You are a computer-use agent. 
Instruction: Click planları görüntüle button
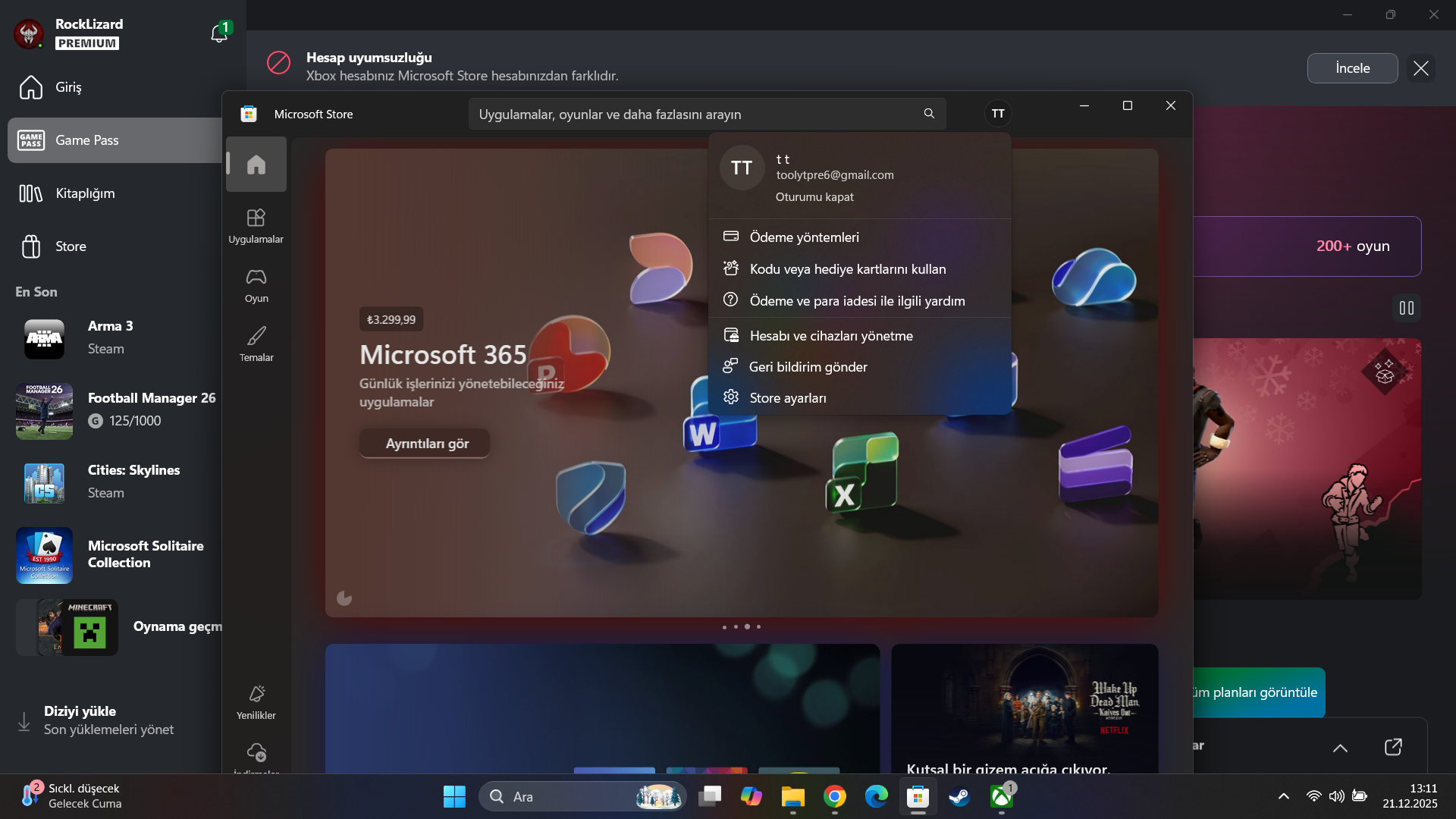click(x=1259, y=692)
